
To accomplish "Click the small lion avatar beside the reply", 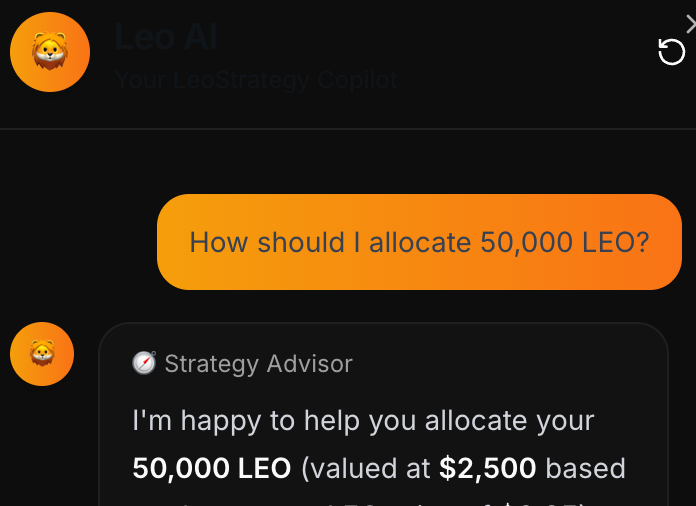I will click(42, 354).
